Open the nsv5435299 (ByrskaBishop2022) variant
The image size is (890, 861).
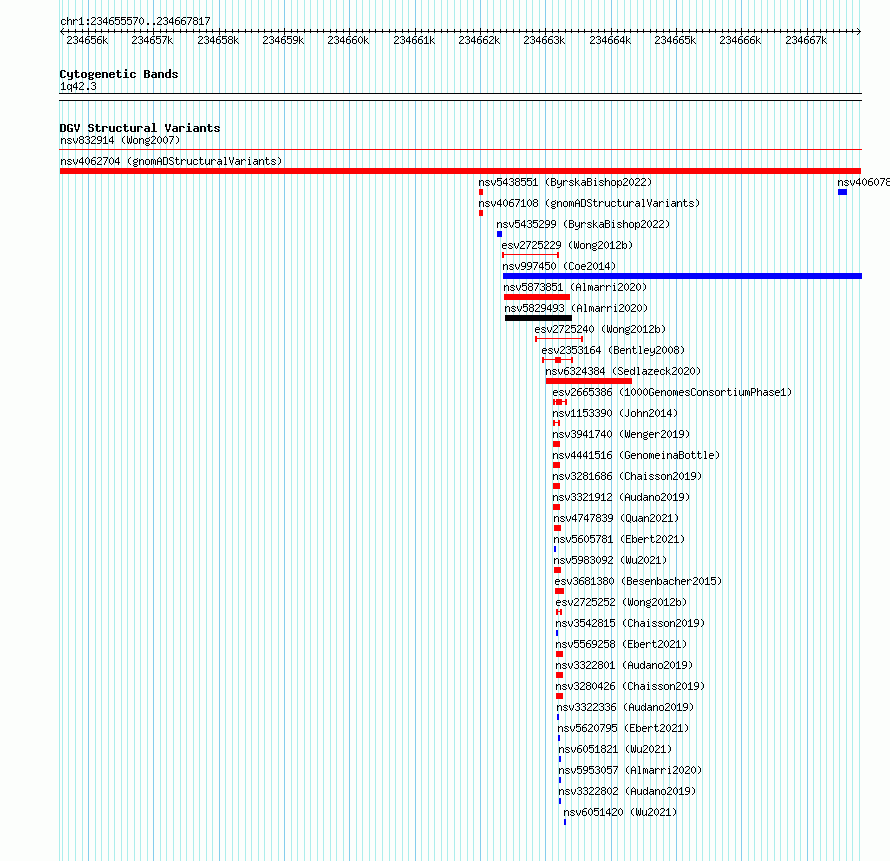[x=583, y=224]
